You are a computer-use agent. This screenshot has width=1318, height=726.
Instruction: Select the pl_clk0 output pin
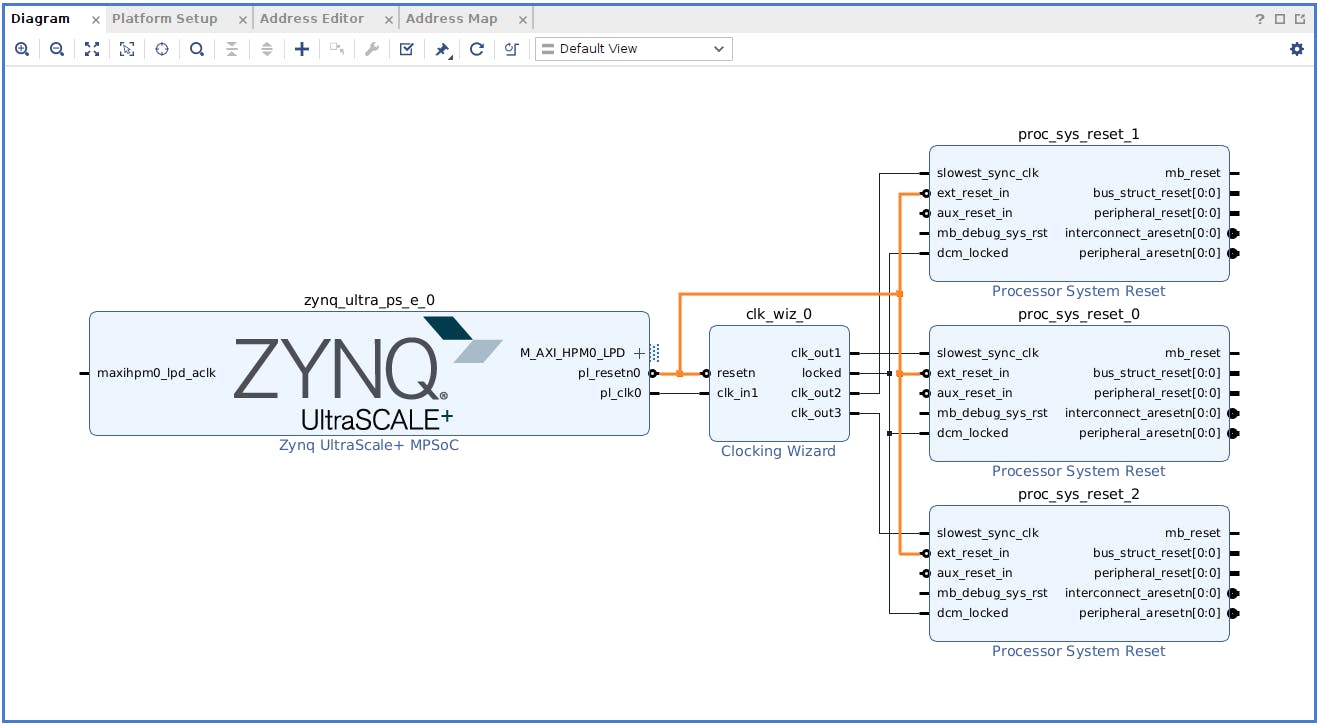tap(621, 393)
